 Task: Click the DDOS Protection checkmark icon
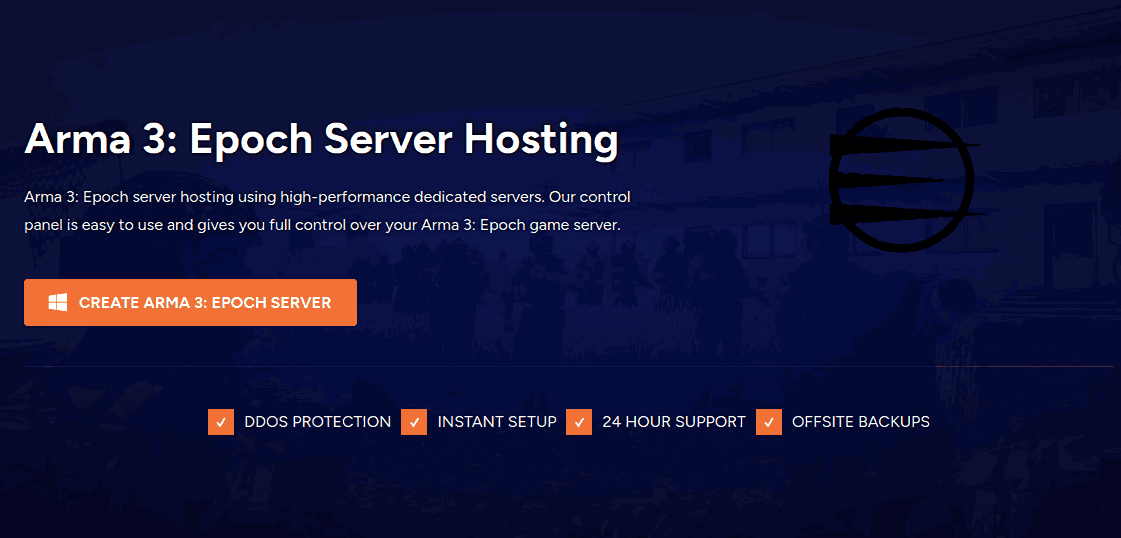pyautogui.click(x=221, y=422)
